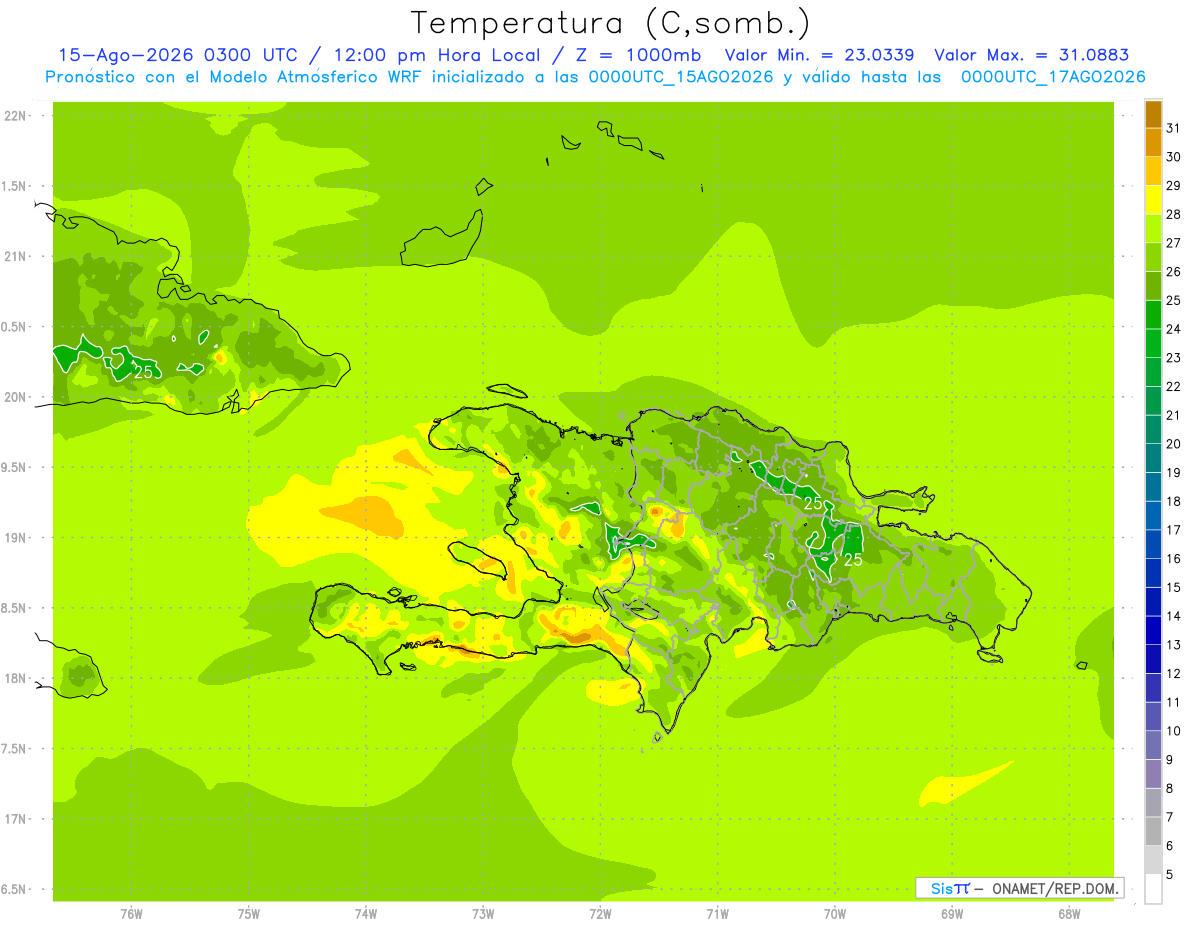The width and height of the screenshot is (1200, 927).
Task: Click the 17N latitude axis label
Action: click(x=15, y=819)
